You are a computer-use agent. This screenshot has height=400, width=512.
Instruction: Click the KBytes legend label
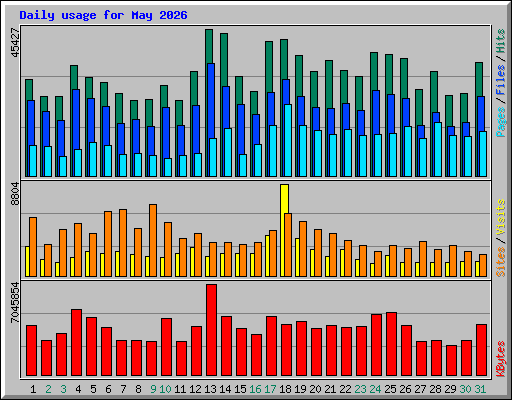501,359
